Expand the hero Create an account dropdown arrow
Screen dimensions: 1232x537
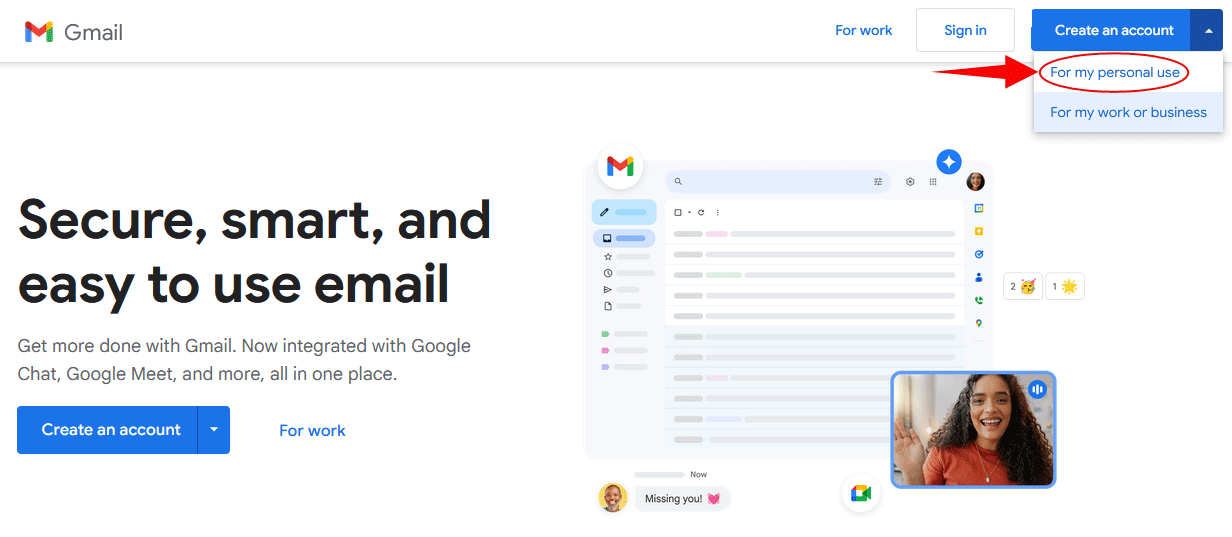pos(214,430)
